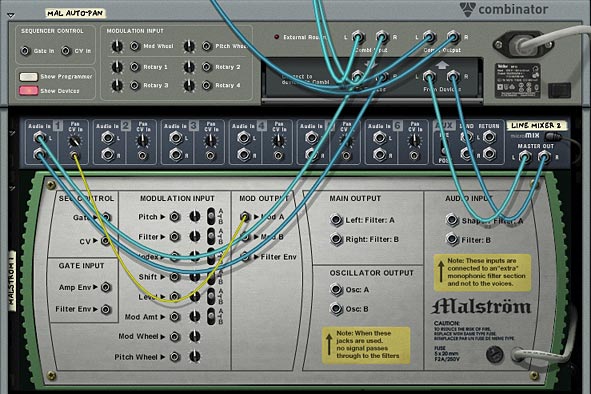Click the Rotary 2 CV input jack
The height and width of the screenshot is (394, 591).
206,67
